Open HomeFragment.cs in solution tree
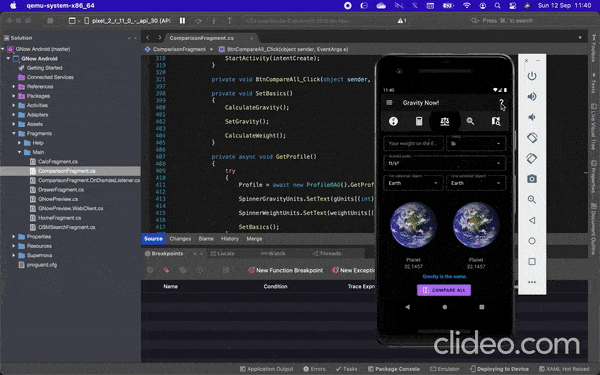 (59, 218)
